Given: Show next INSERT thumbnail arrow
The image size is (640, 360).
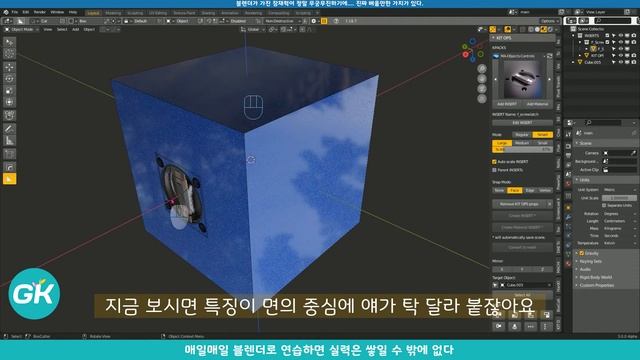Looking at the screenshot, I should coord(549,79).
